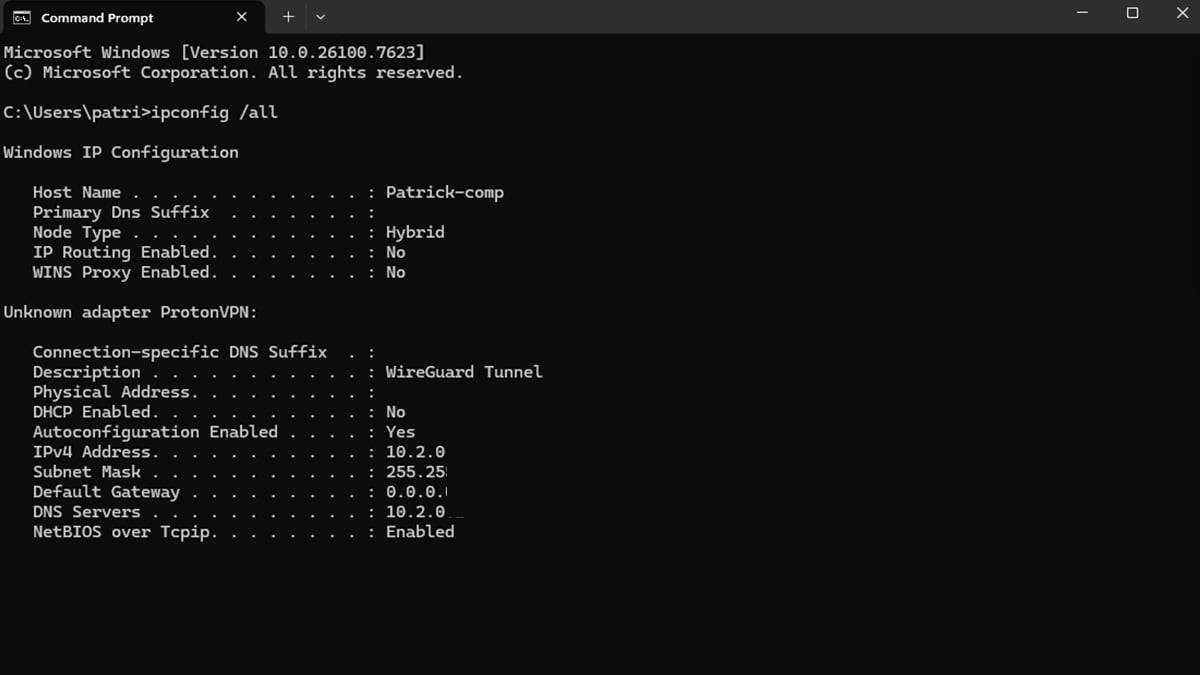Click the Unknown adapter ProtonVPN heading
The height and width of the screenshot is (675, 1200).
click(x=131, y=312)
